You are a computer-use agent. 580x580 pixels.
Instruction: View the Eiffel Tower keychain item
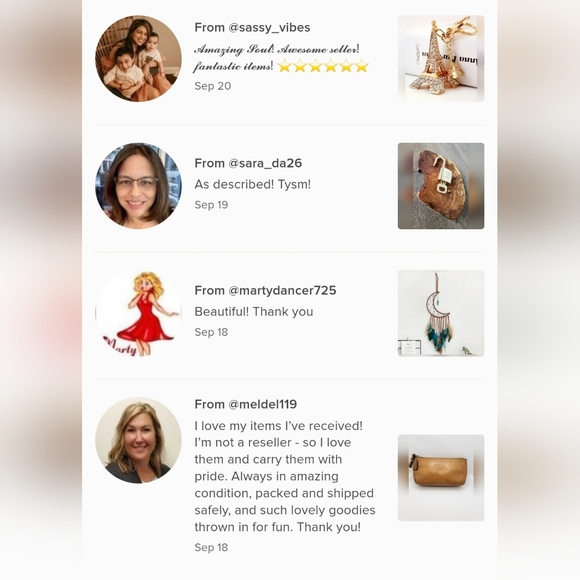pos(441,58)
